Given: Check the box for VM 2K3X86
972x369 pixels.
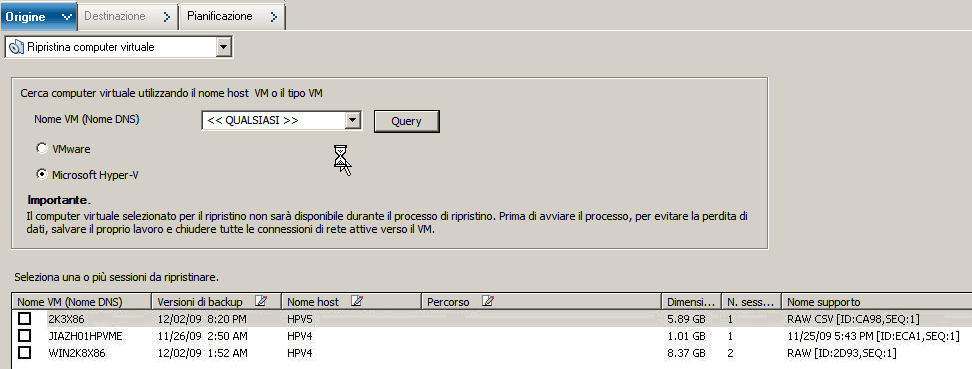Looking at the screenshot, I should (24, 319).
